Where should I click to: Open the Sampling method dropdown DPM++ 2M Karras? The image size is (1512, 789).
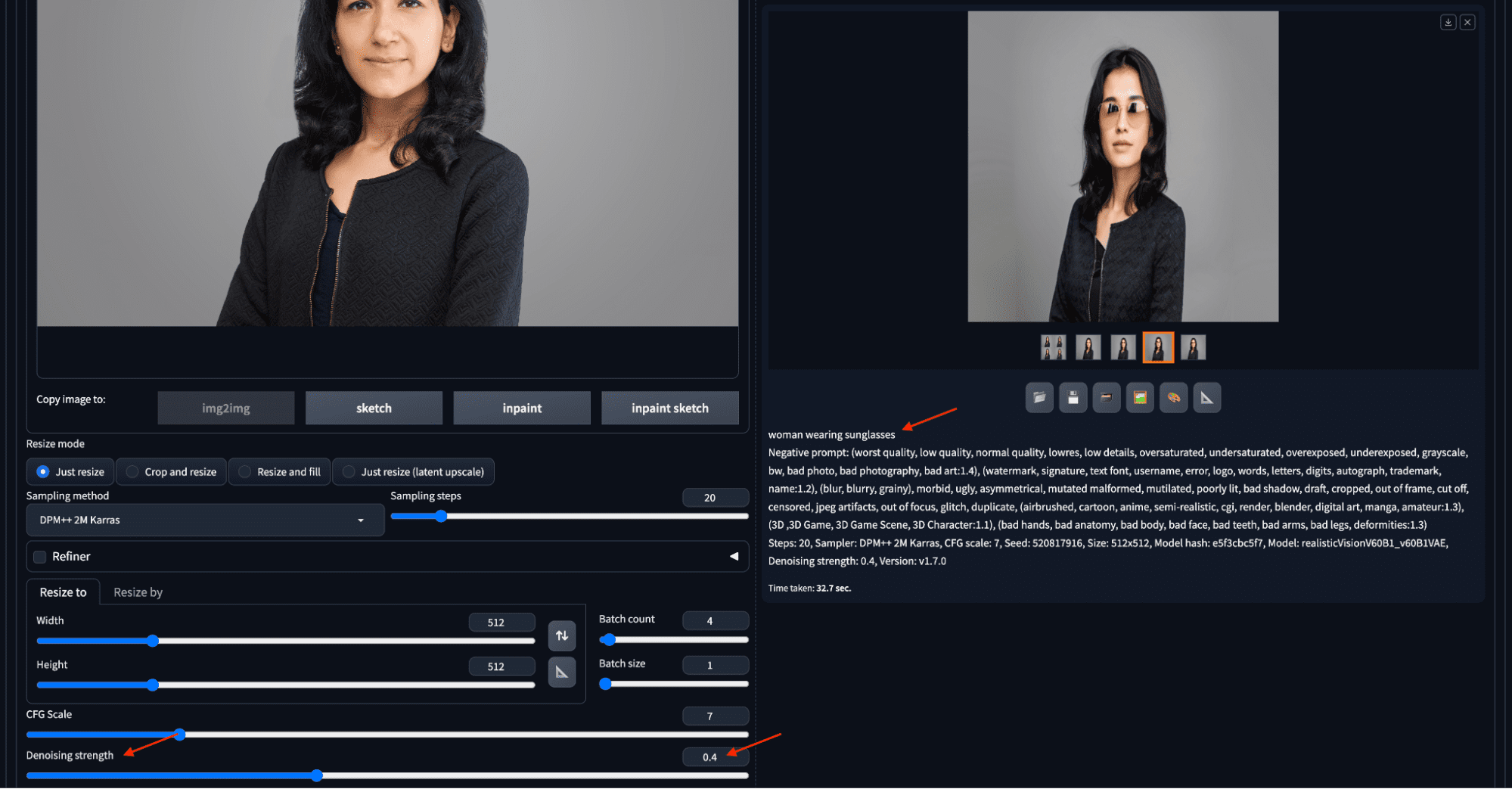tap(205, 520)
